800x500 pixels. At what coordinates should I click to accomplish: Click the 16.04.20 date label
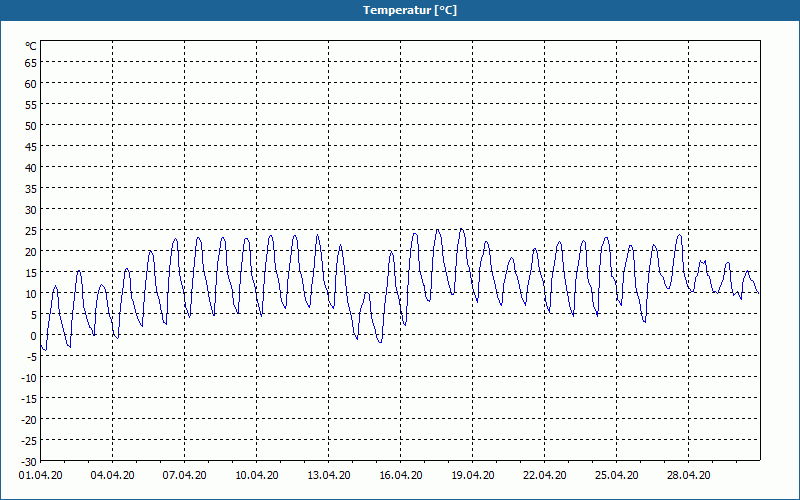[401, 475]
